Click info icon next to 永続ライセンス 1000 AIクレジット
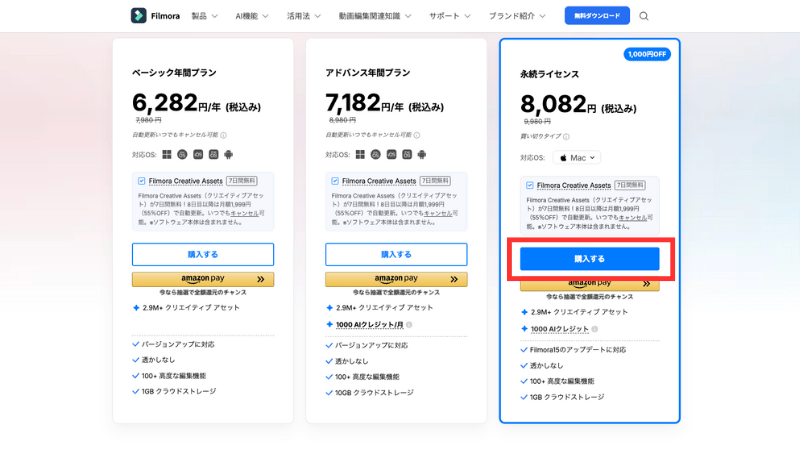 click(595, 329)
